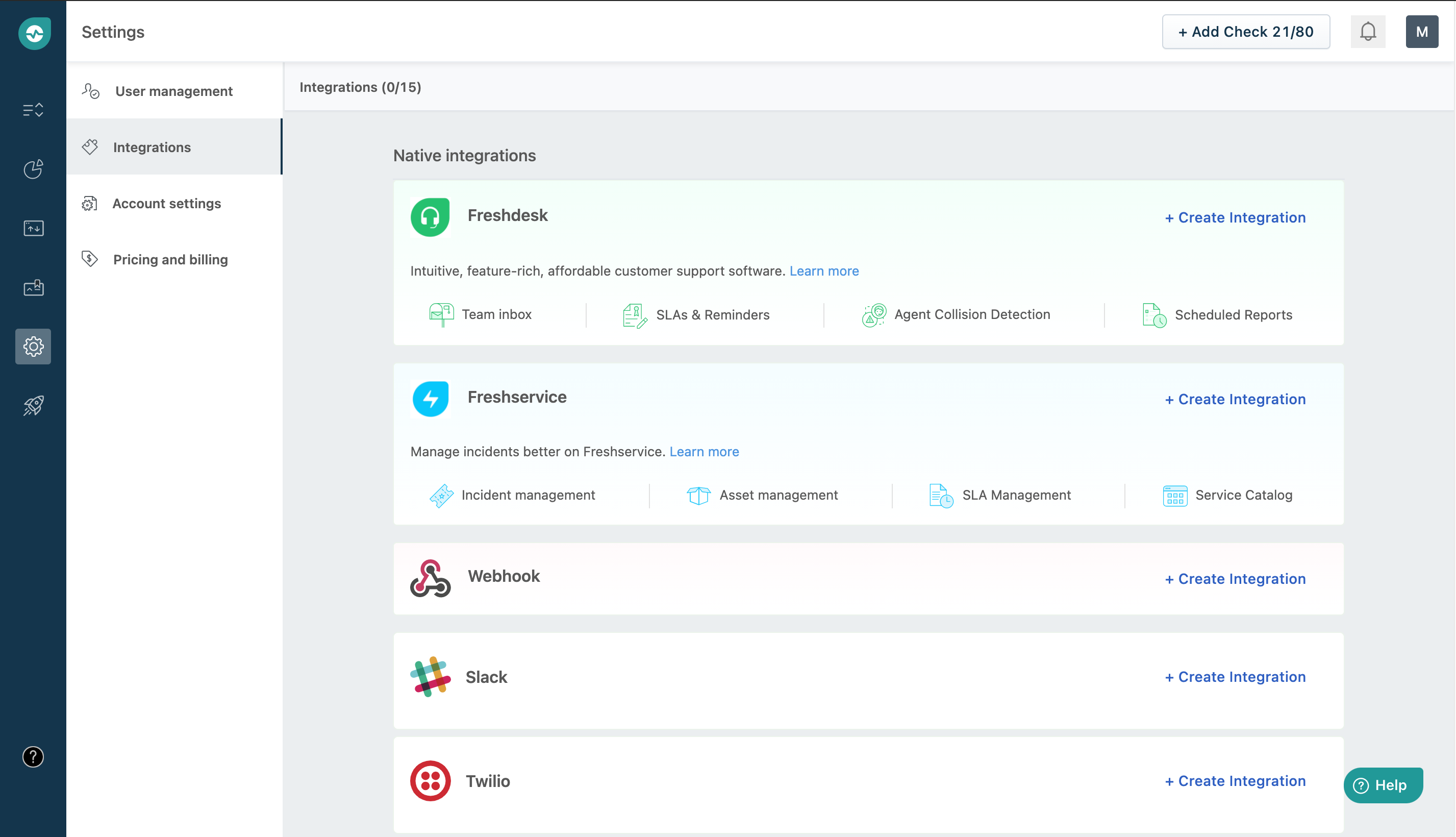Open Learn more link for Freshservice
The width and height of the screenshot is (1456, 837).
[x=704, y=451]
